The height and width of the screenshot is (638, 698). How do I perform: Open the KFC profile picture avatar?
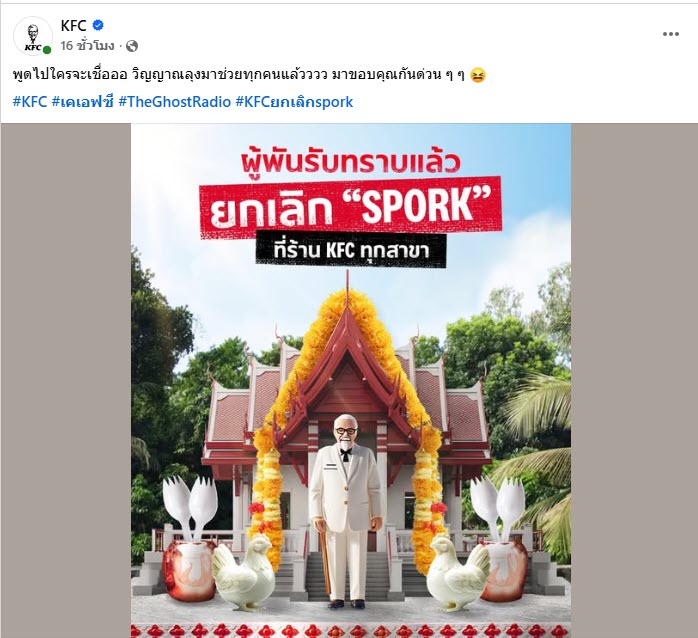(33, 37)
